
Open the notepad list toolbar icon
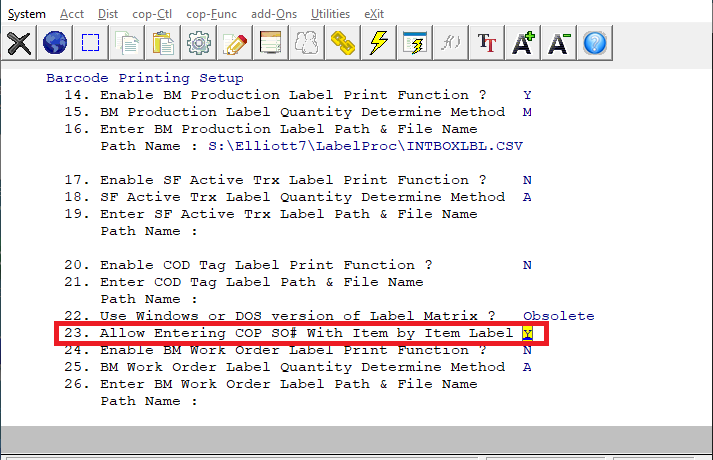(271, 43)
